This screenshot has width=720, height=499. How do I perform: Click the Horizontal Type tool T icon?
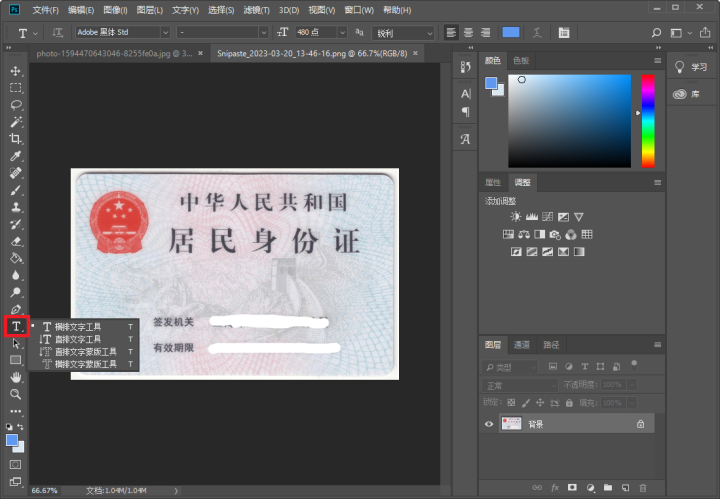pos(16,326)
